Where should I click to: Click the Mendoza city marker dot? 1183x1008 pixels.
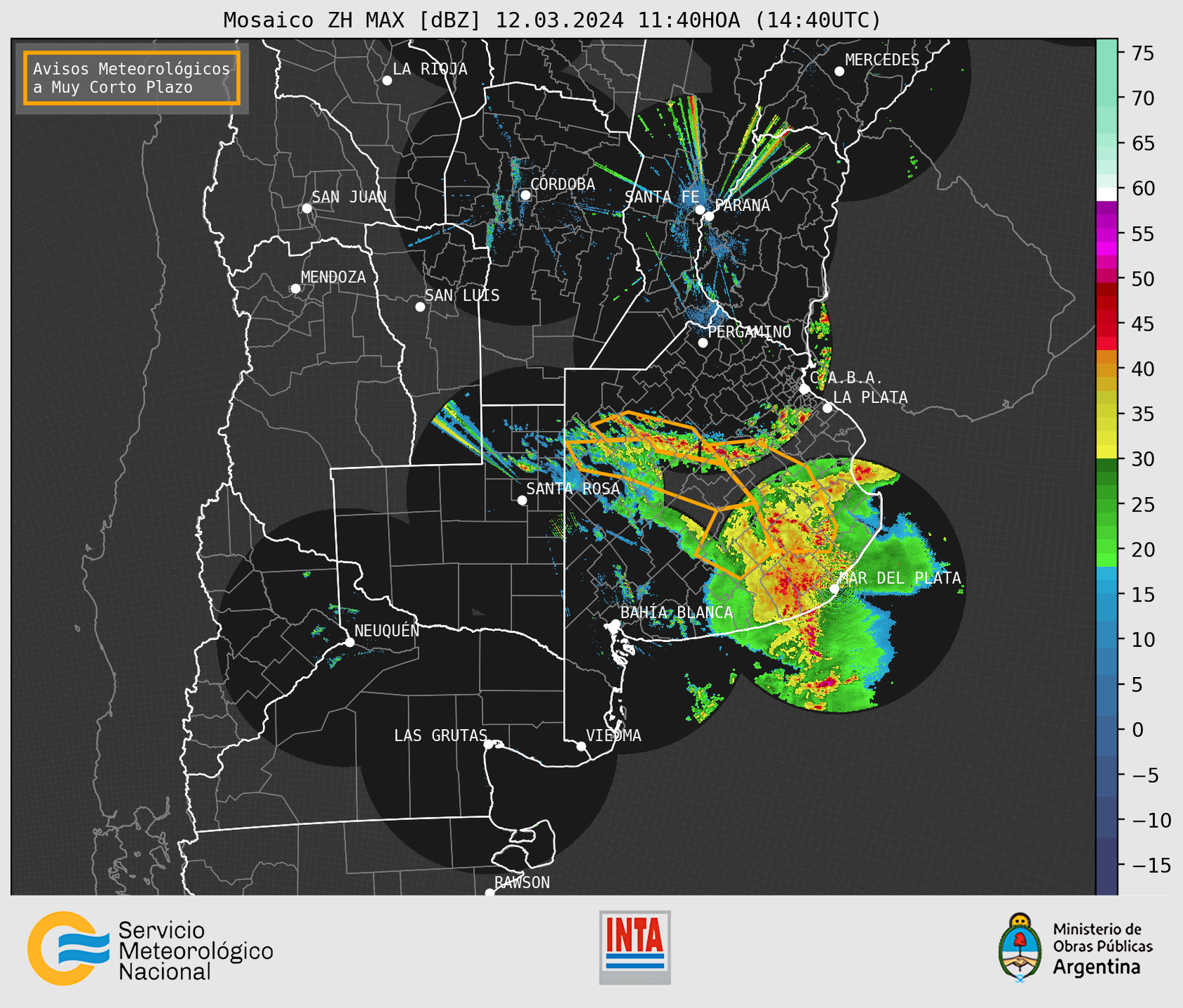(295, 289)
